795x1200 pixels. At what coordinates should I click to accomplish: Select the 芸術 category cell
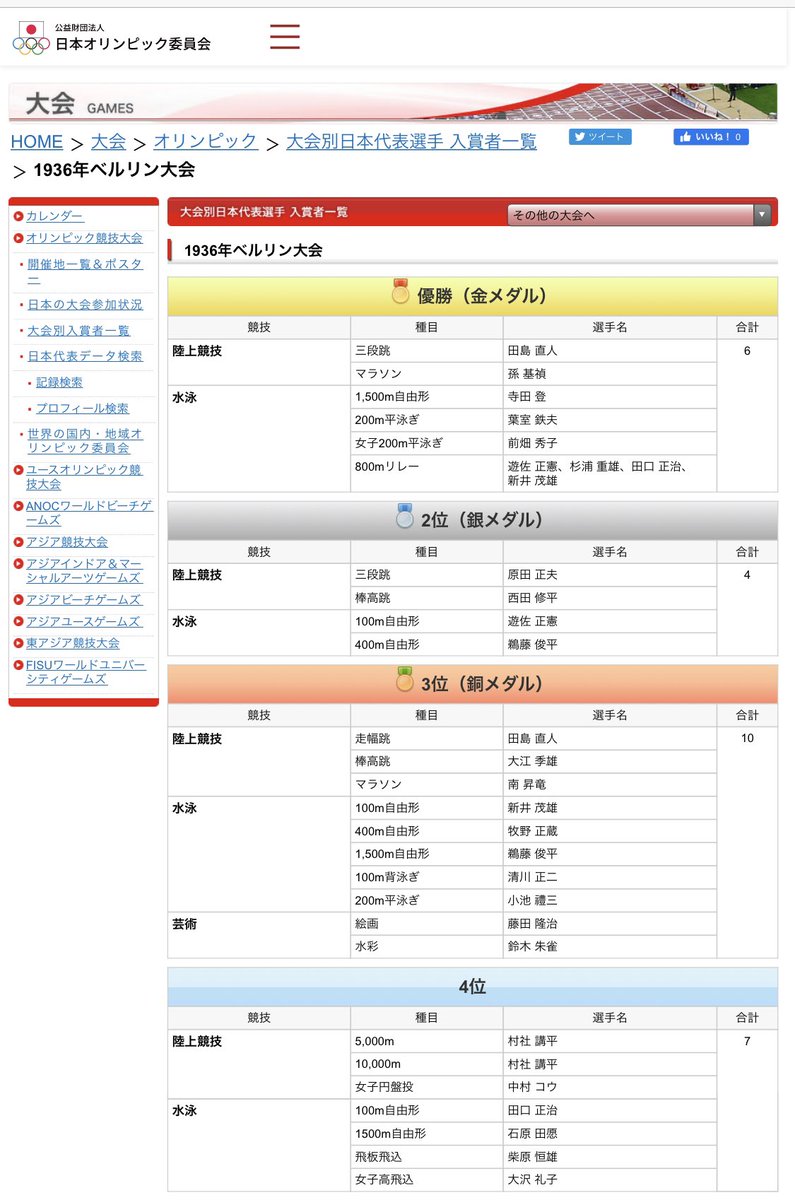click(259, 936)
